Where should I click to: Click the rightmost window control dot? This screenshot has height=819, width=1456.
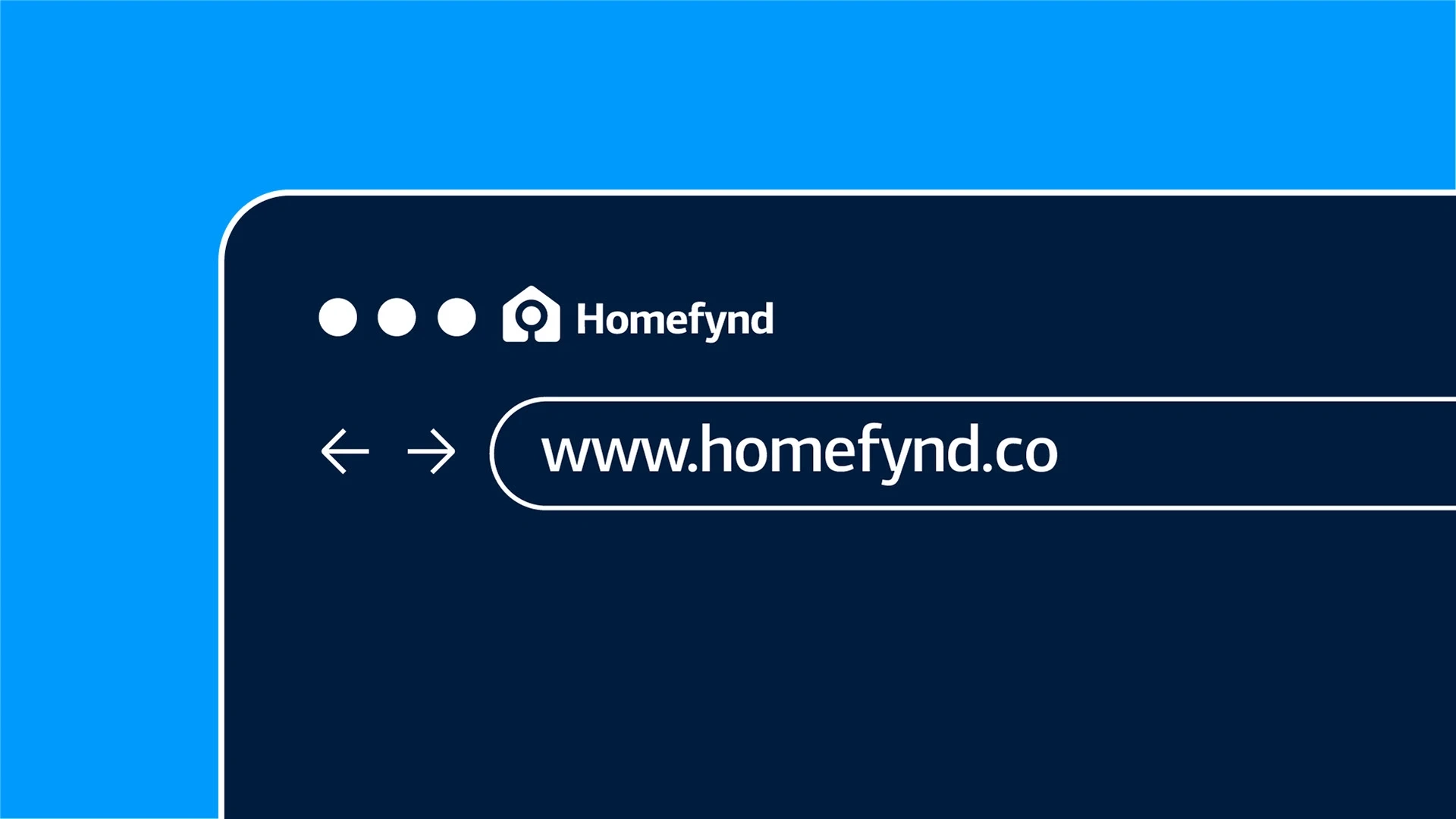pos(457,317)
